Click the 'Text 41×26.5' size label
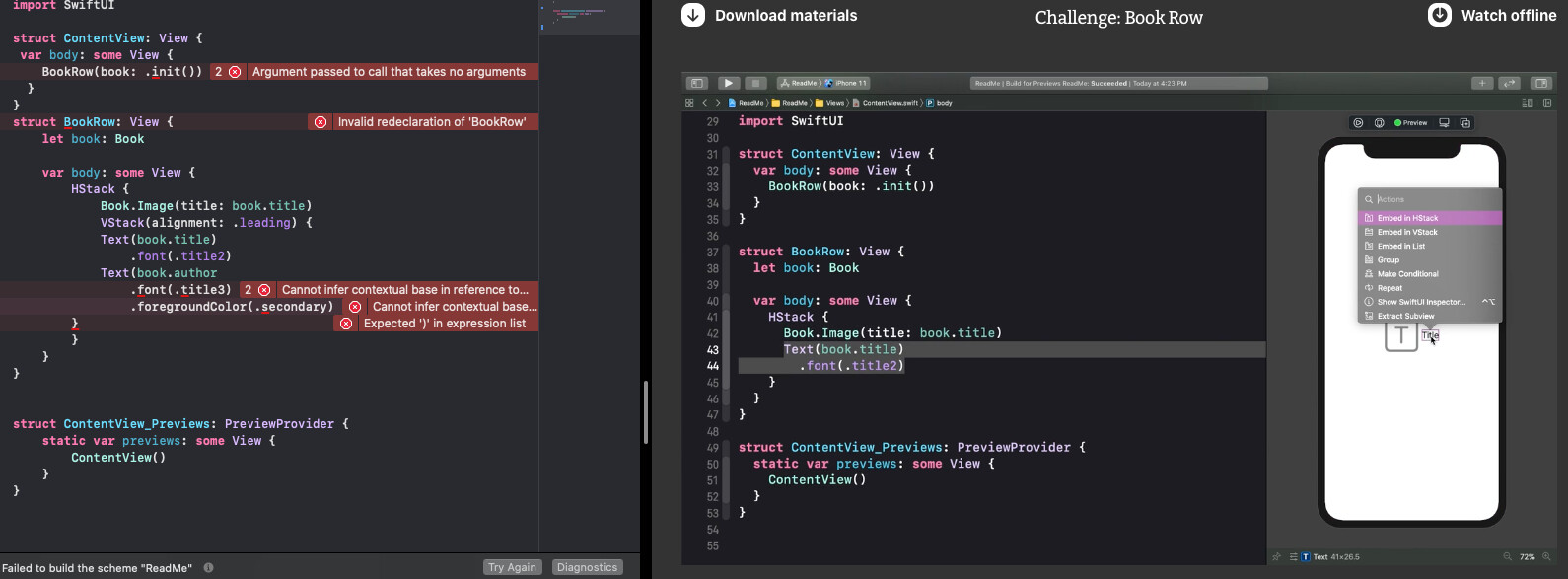Viewport: 1568px width, 579px height. tap(1336, 557)
